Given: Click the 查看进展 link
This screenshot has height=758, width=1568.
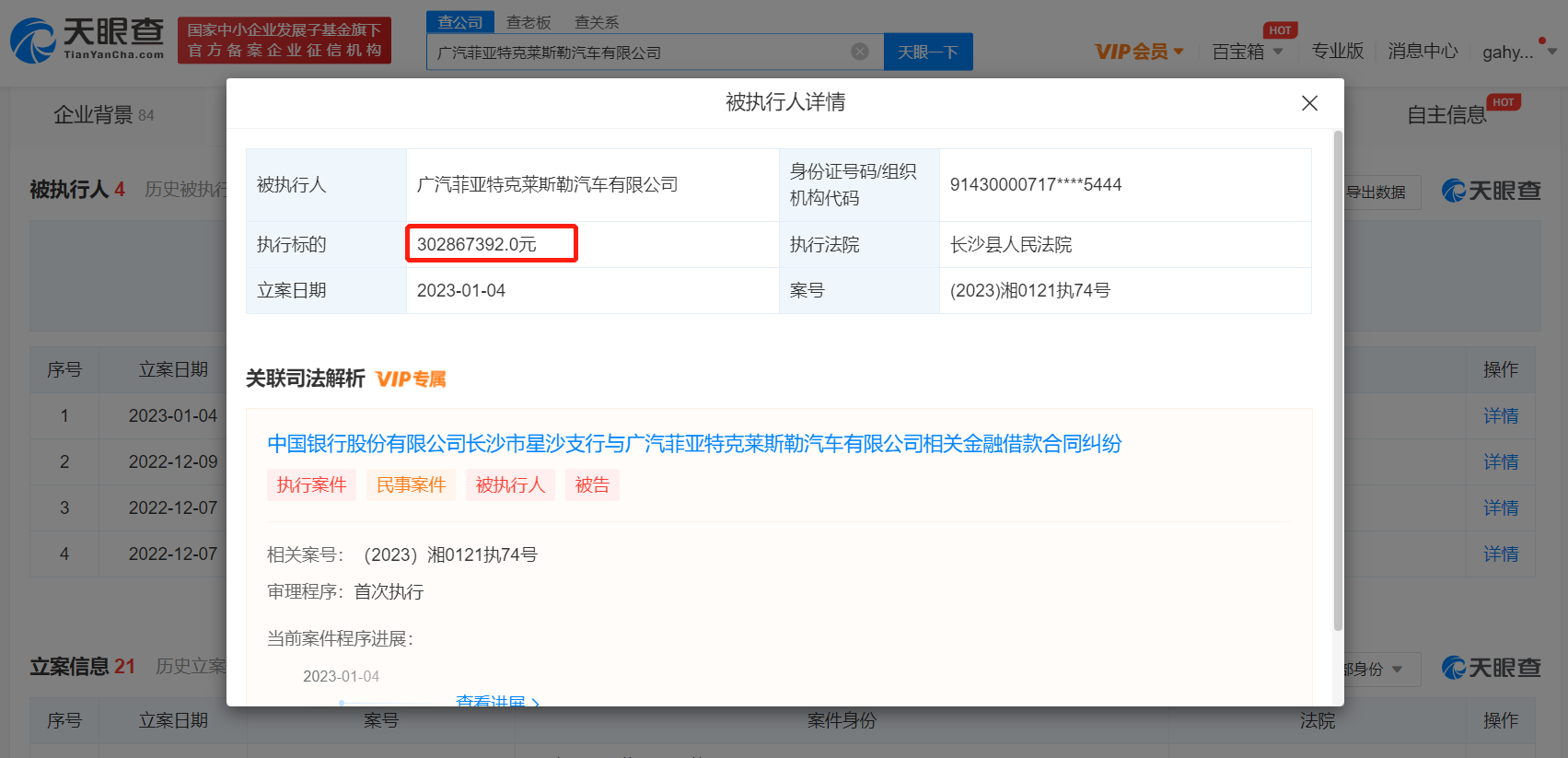Looking at the screenshot, I should point(497,701).
